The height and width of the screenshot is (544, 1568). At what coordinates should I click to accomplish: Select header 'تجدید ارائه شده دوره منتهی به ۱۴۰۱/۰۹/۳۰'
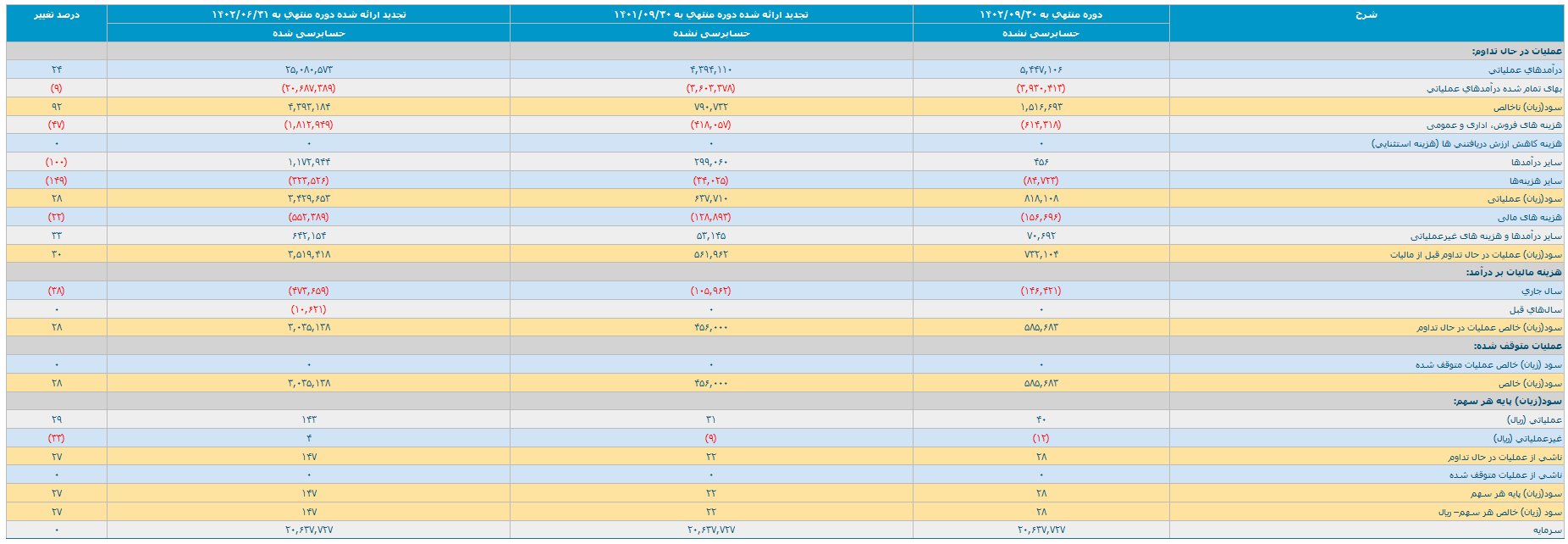(710, 15)
